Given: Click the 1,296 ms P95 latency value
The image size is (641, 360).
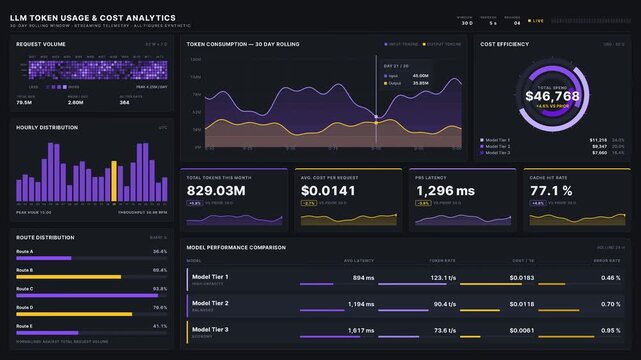Looking at the screenshot, I should [x=445, y=191].
